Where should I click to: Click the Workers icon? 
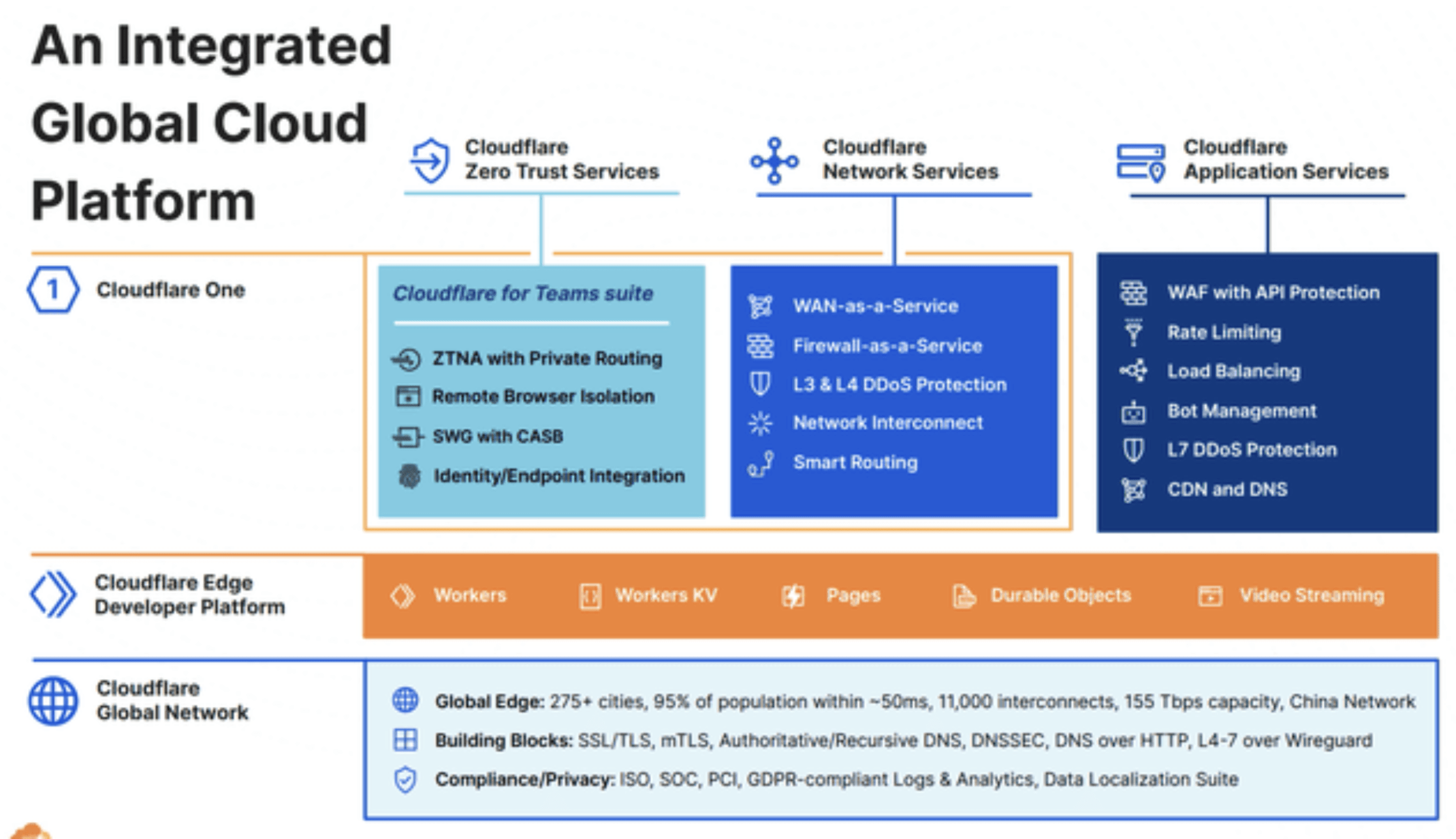point(402,595)
